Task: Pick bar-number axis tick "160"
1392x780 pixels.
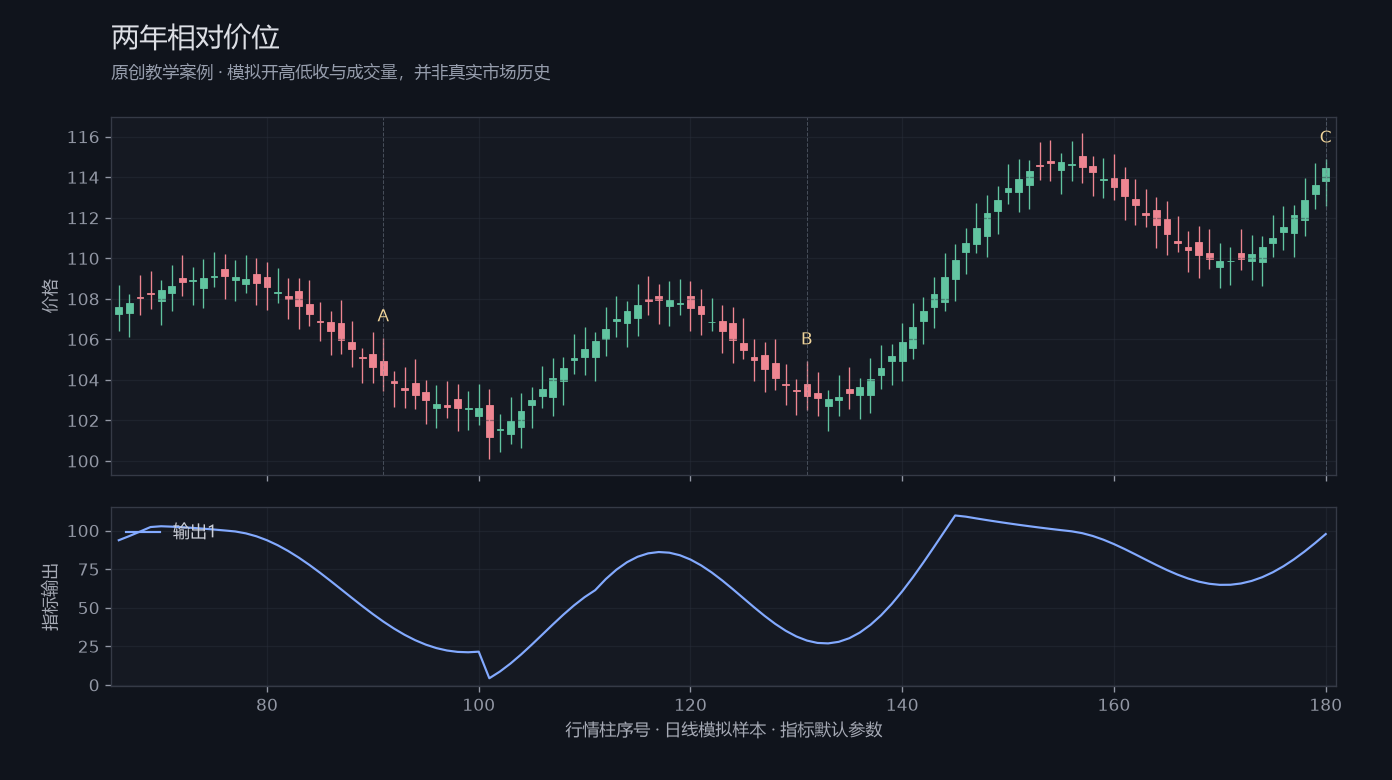Action: click(1114, 704)
